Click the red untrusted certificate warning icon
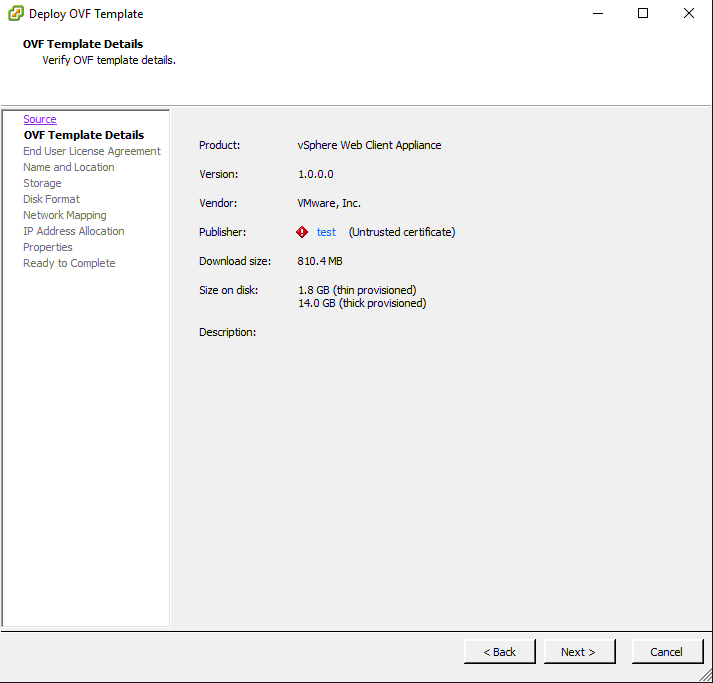 [302, 232]
